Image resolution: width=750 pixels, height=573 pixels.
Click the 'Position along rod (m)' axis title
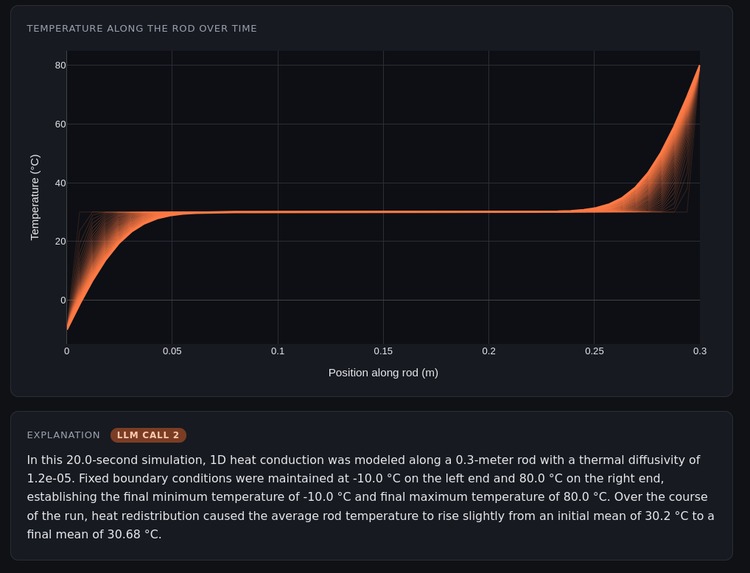click(383, 373)
